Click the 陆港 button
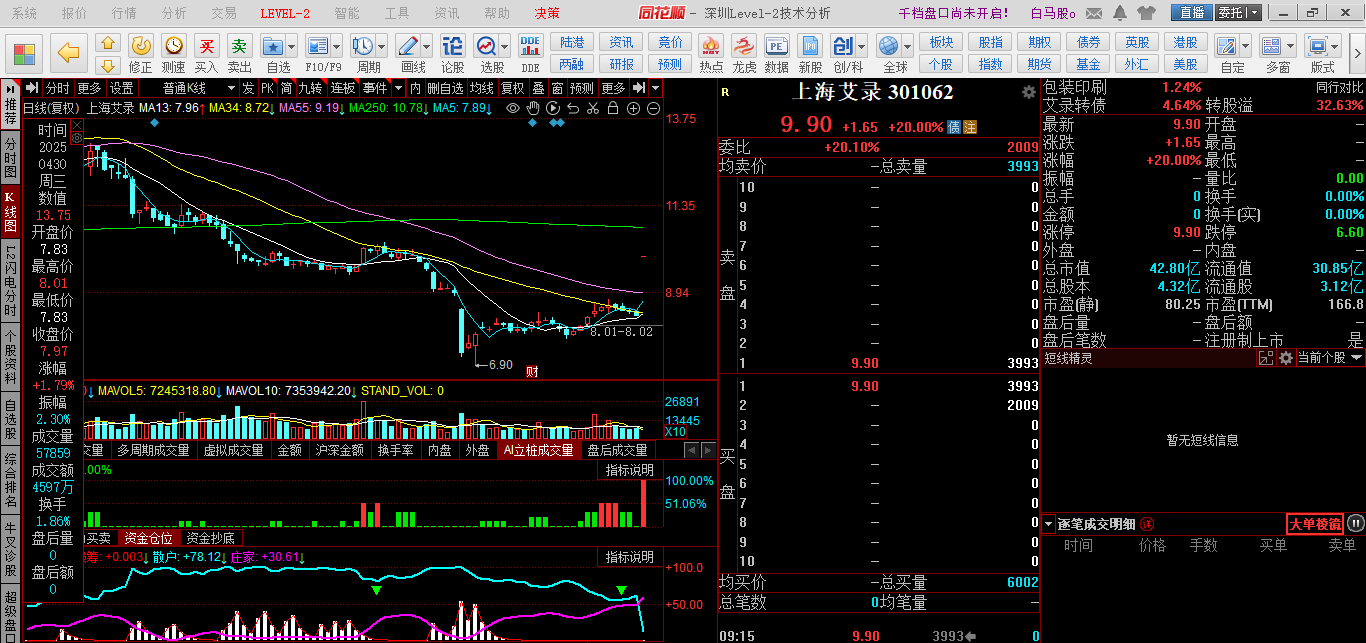1366x643 pixels. (572, 42)
